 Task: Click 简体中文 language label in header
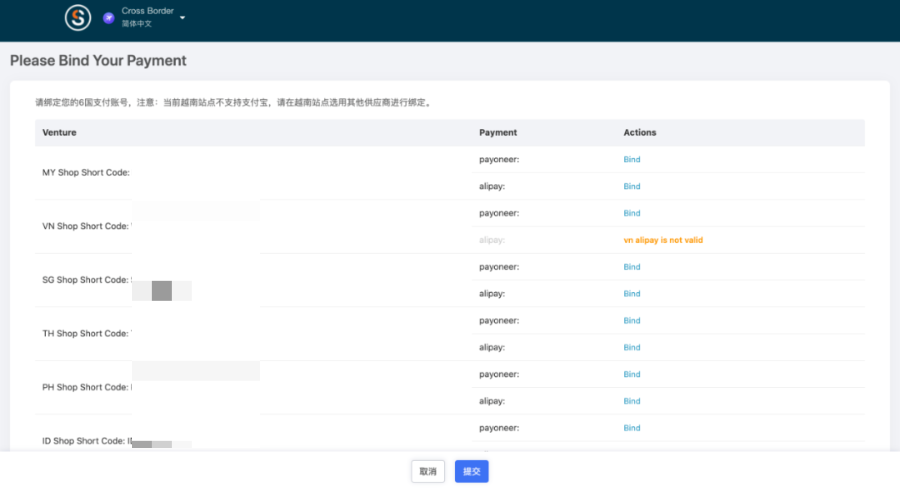(x=137, y=24)
